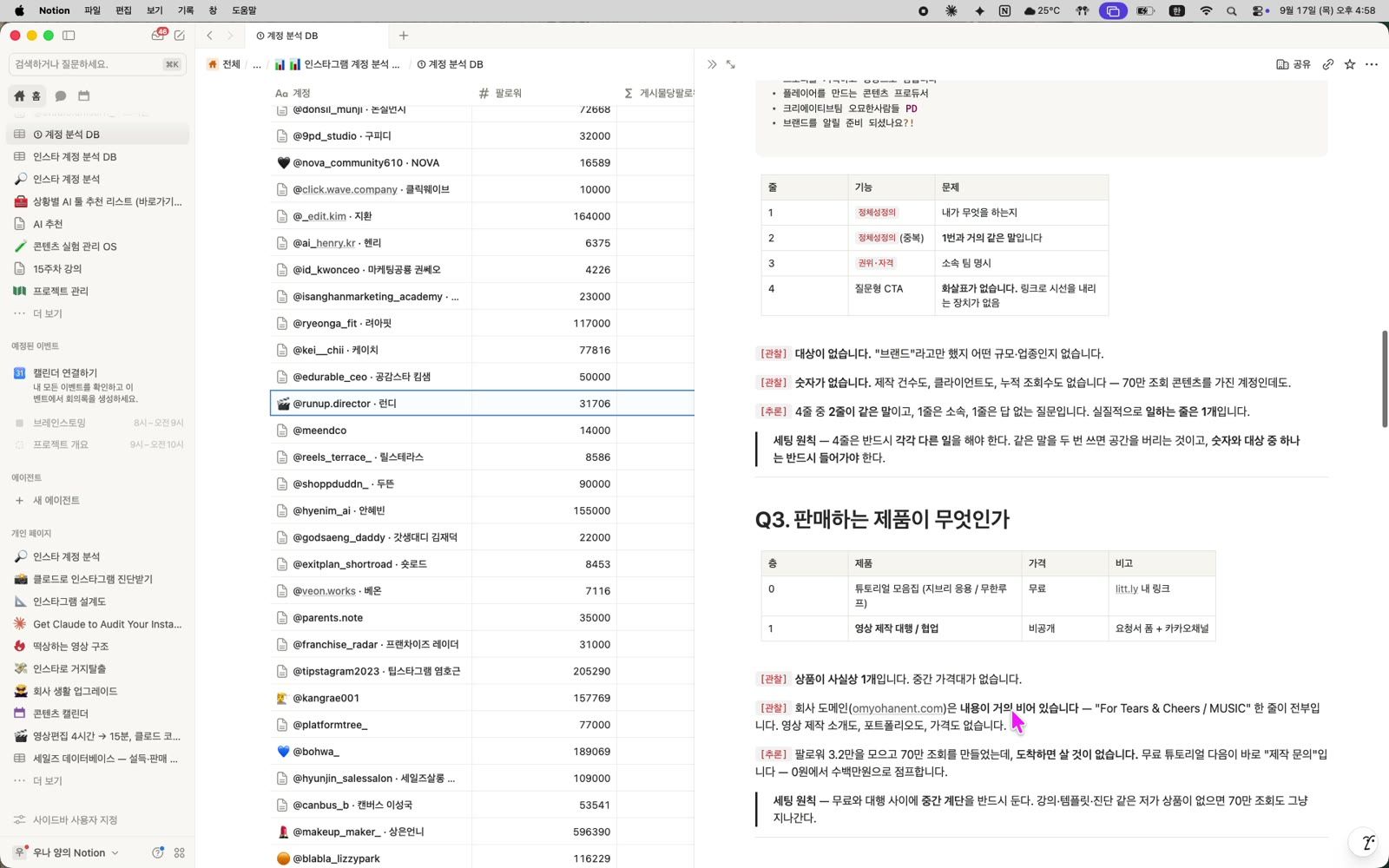Create a new page with compose icon
Image resolution: width=1389 pixels, height=868 pixels.
[x=180, y=36]
